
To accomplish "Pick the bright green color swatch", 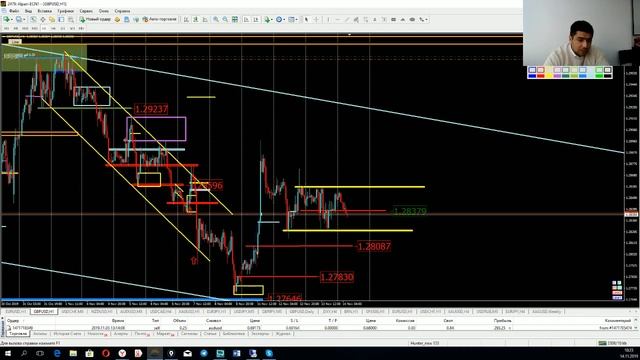I will click(x=599, y=76).
